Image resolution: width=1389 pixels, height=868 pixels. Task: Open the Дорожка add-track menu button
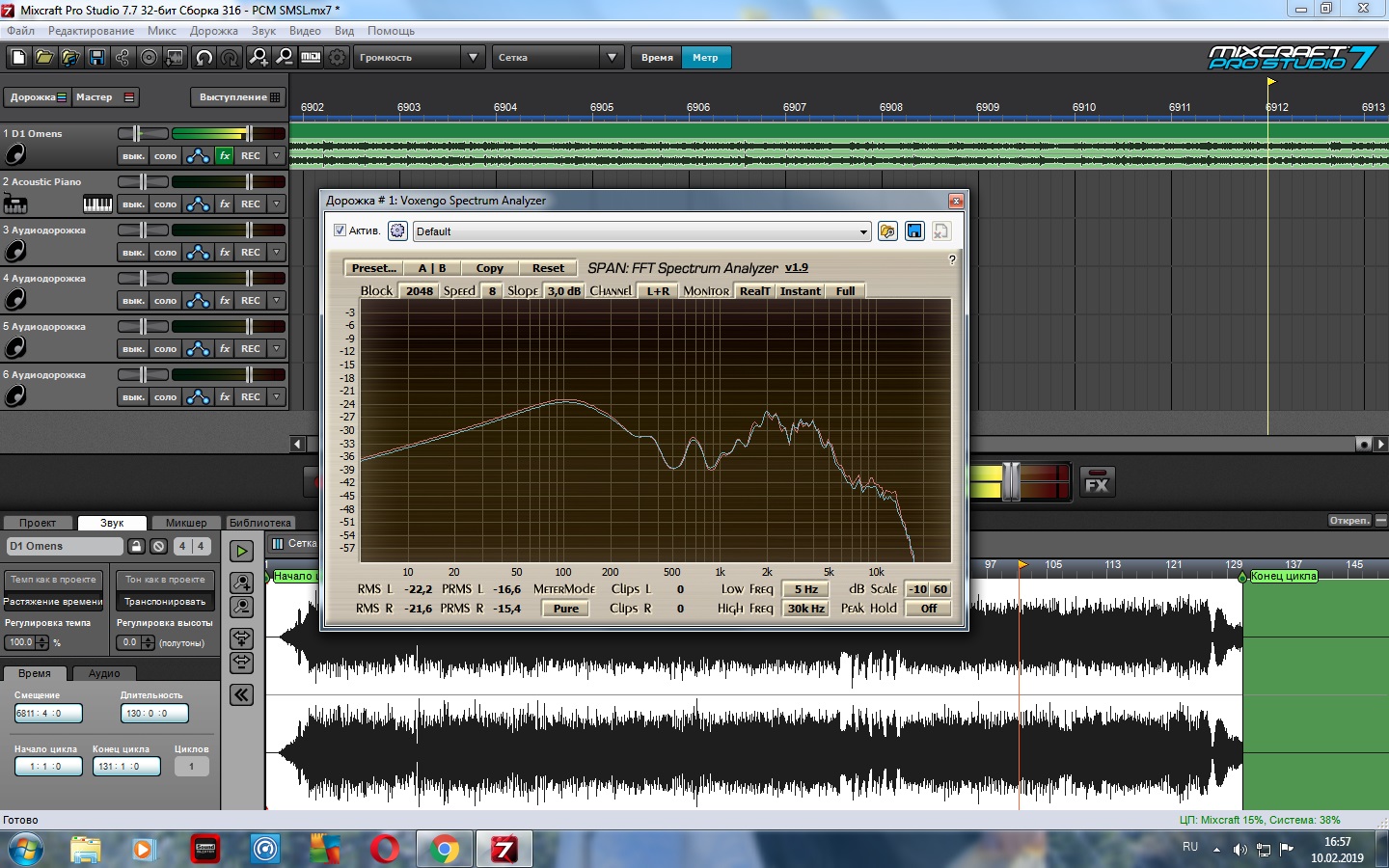pyautogui.click(x=38, y=97)
